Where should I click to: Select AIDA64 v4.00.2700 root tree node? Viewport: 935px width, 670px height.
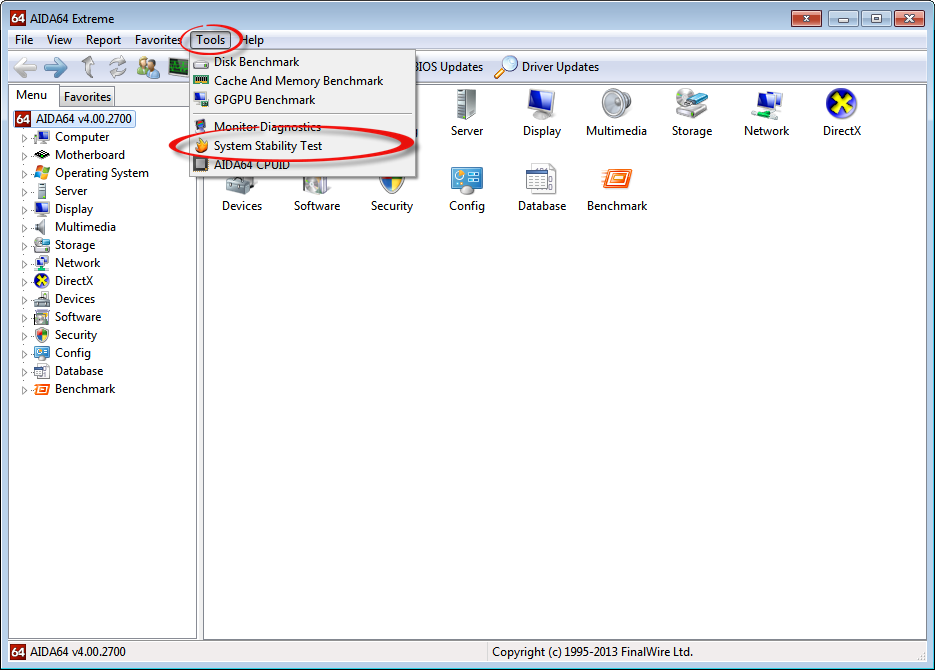point(75,119)
